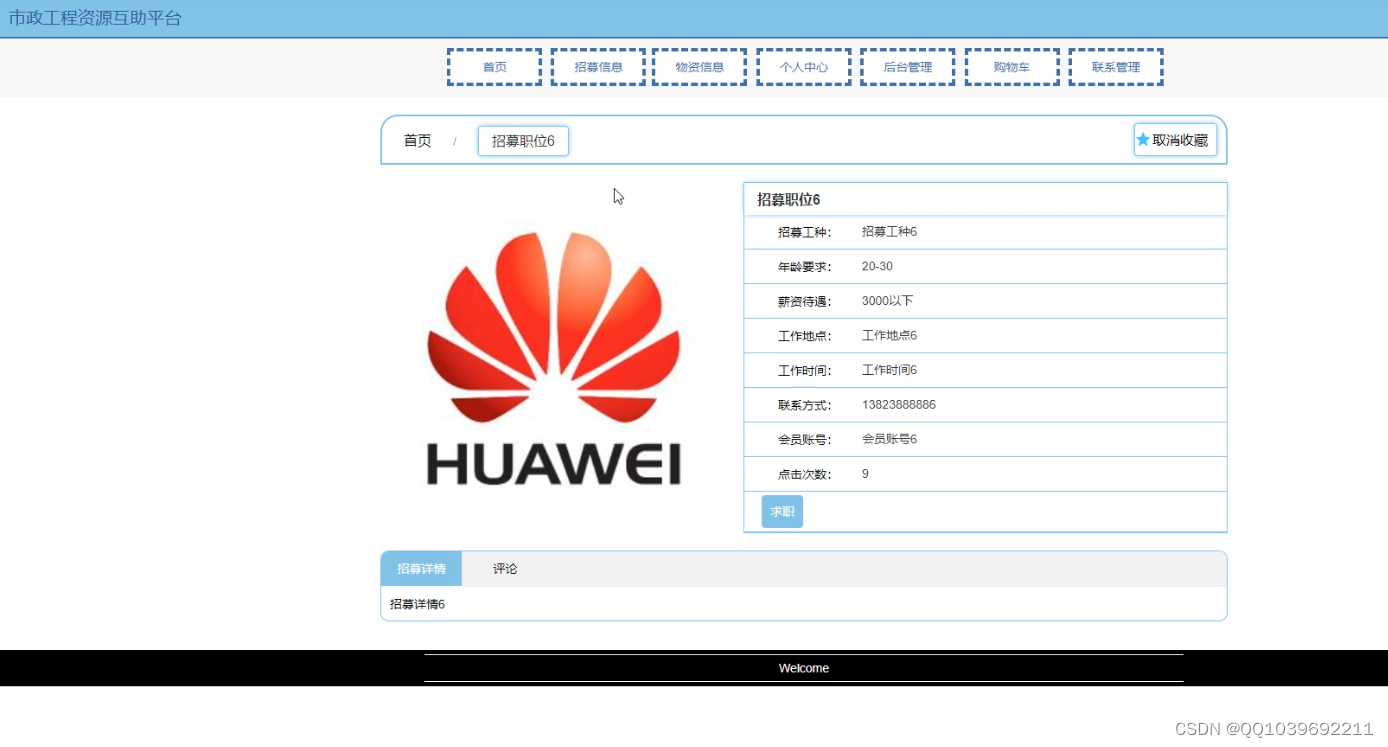Click the Welcome footer text
The height and width of the screenshot is (747, 1388).
tap(804, 668)
